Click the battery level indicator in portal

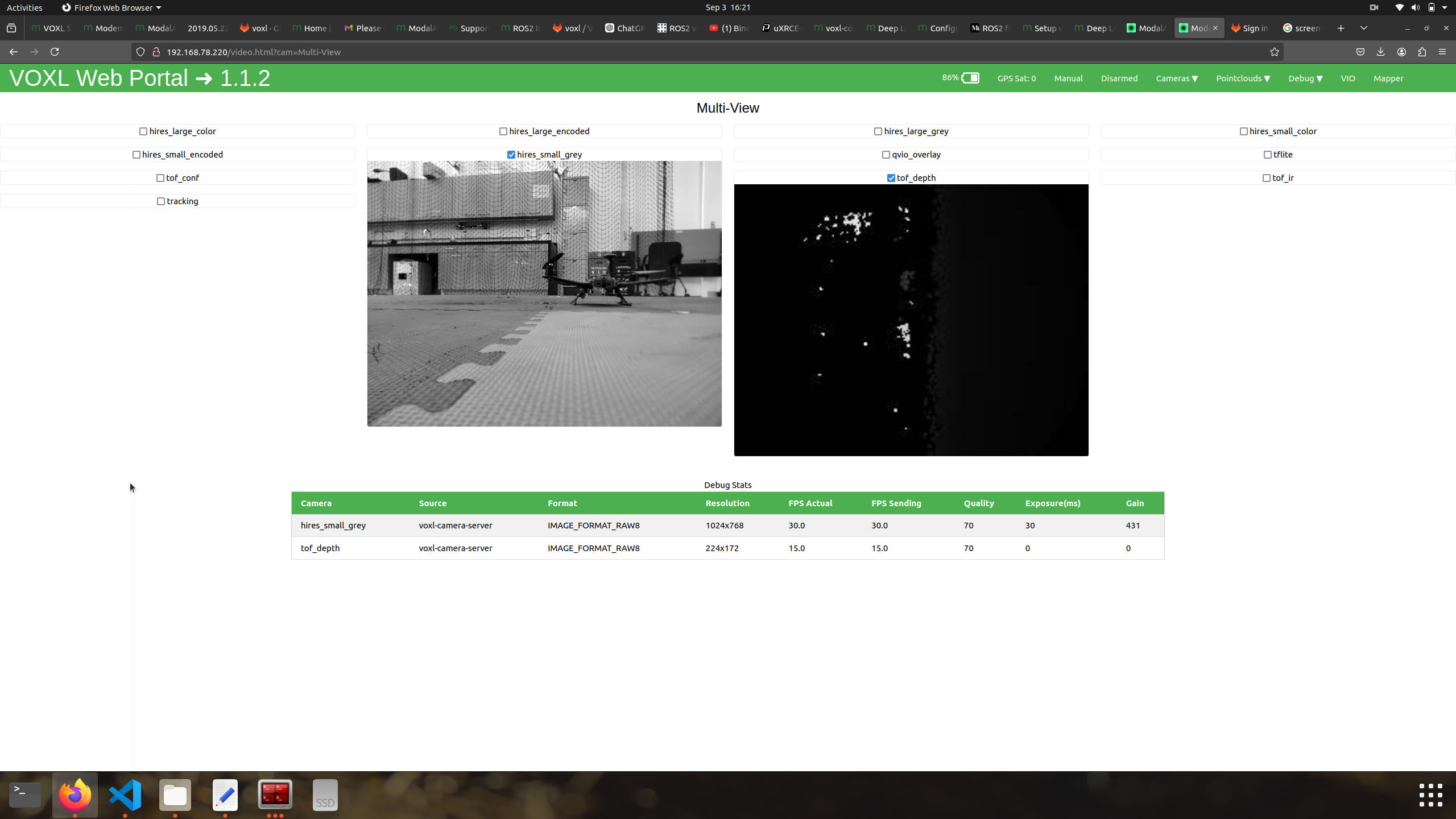coord(961,78)
